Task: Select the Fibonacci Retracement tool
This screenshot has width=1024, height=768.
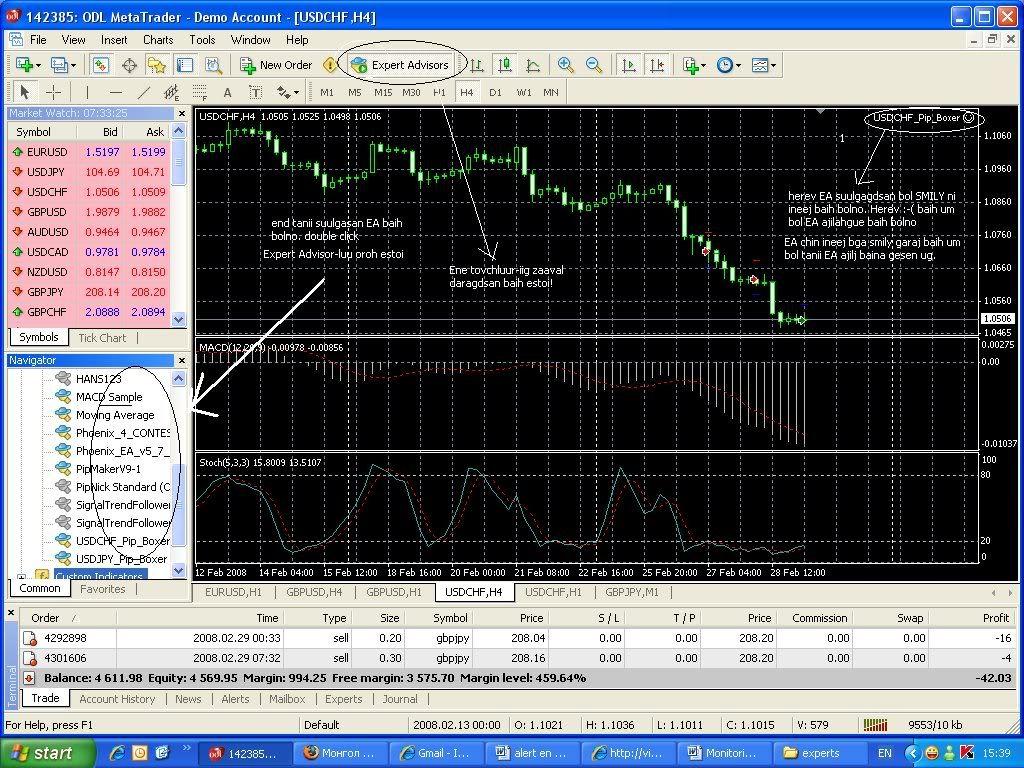Action: [200, 92]
